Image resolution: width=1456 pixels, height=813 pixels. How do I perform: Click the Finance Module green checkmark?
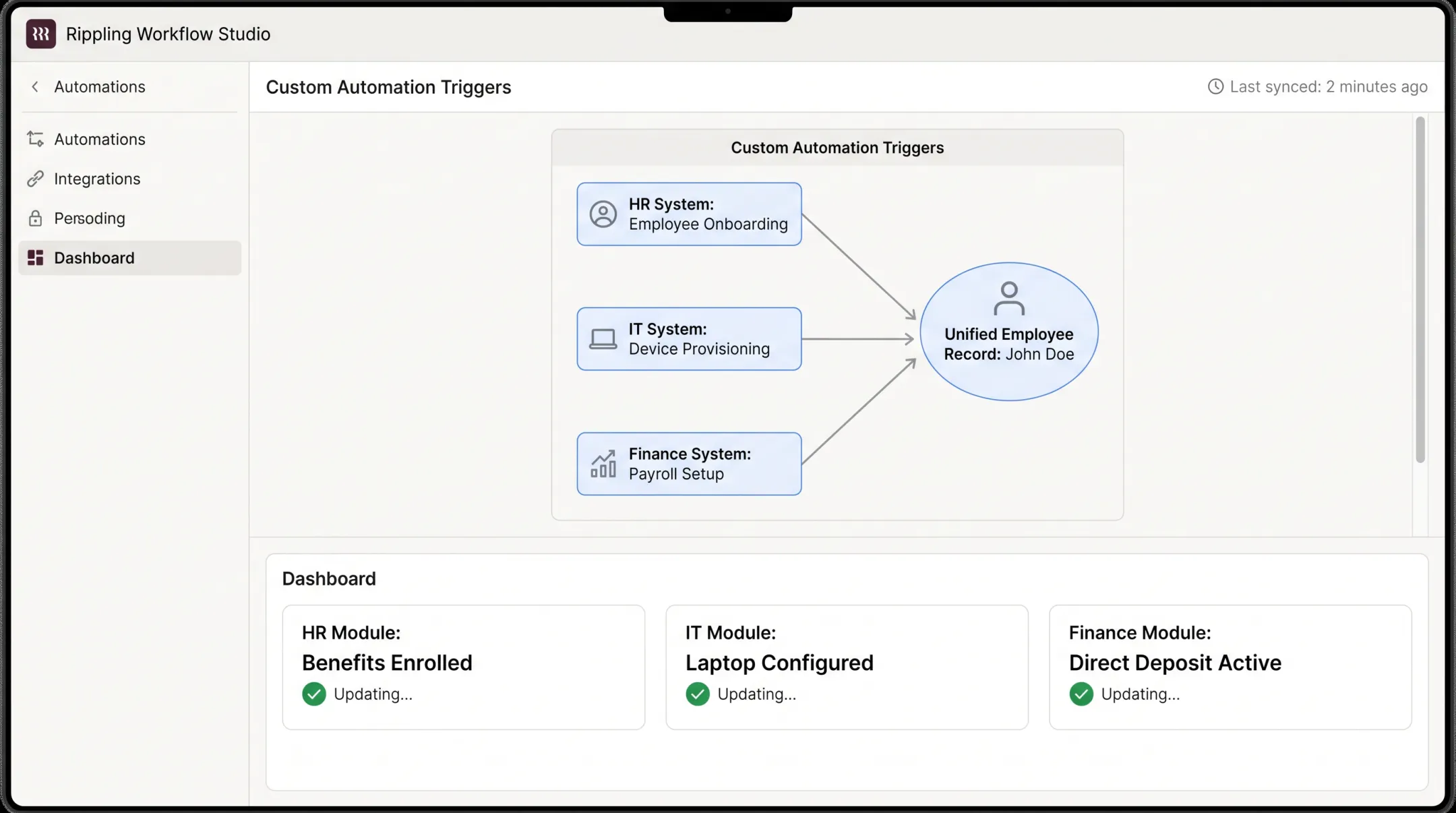pyautogui.click(x=1081, y=694)
